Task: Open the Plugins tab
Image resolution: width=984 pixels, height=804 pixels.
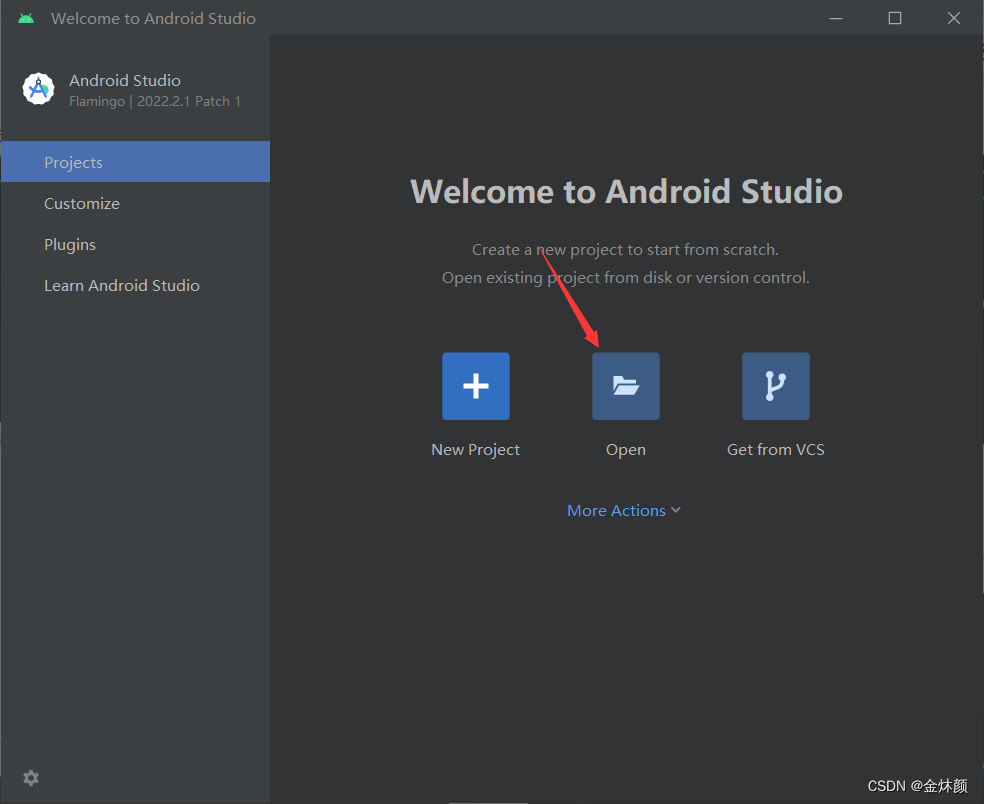Action: point(136,244)
